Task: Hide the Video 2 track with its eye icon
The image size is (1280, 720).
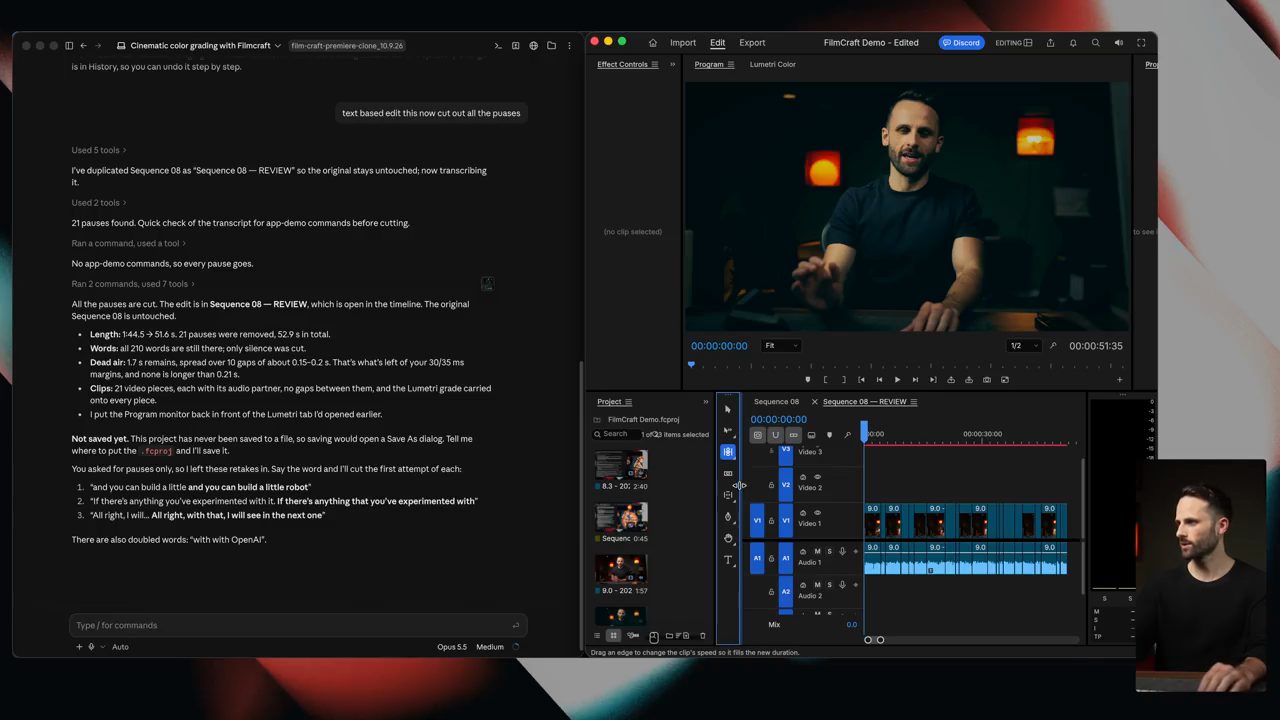Action: coord(817,477)
